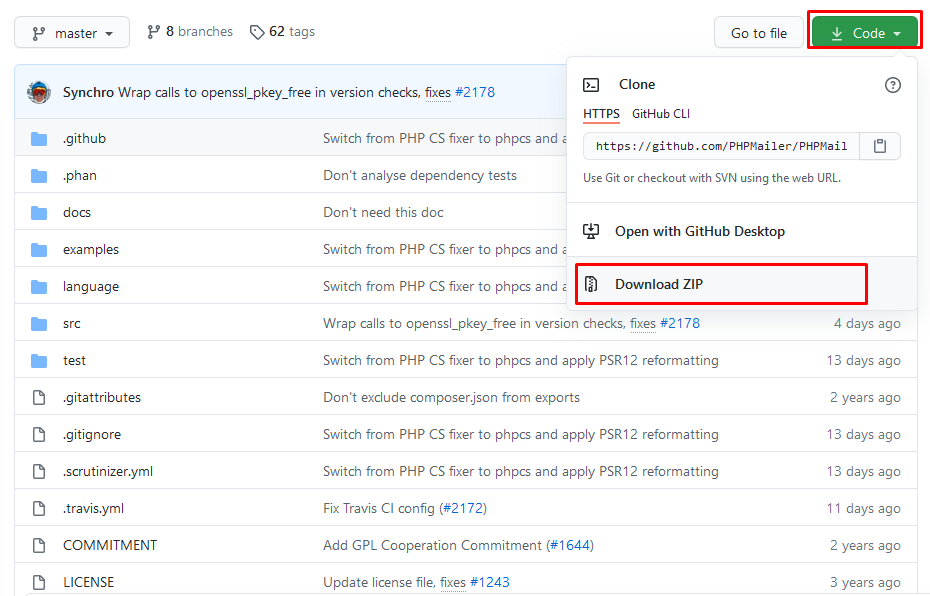Click the Go to file button

pyautogui.click(x=759, y=33)
